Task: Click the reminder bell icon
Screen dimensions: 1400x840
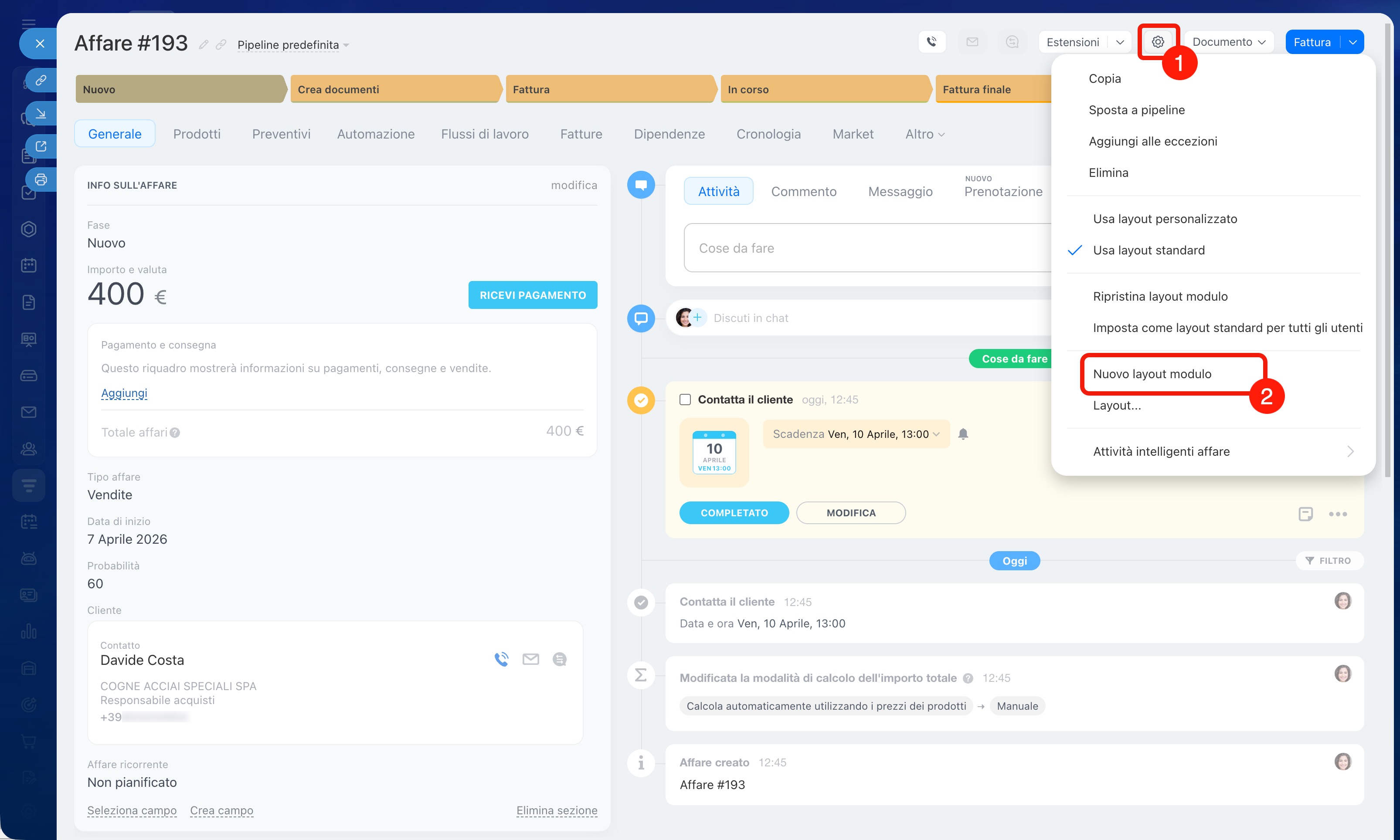Action: (x=963, y=434)
